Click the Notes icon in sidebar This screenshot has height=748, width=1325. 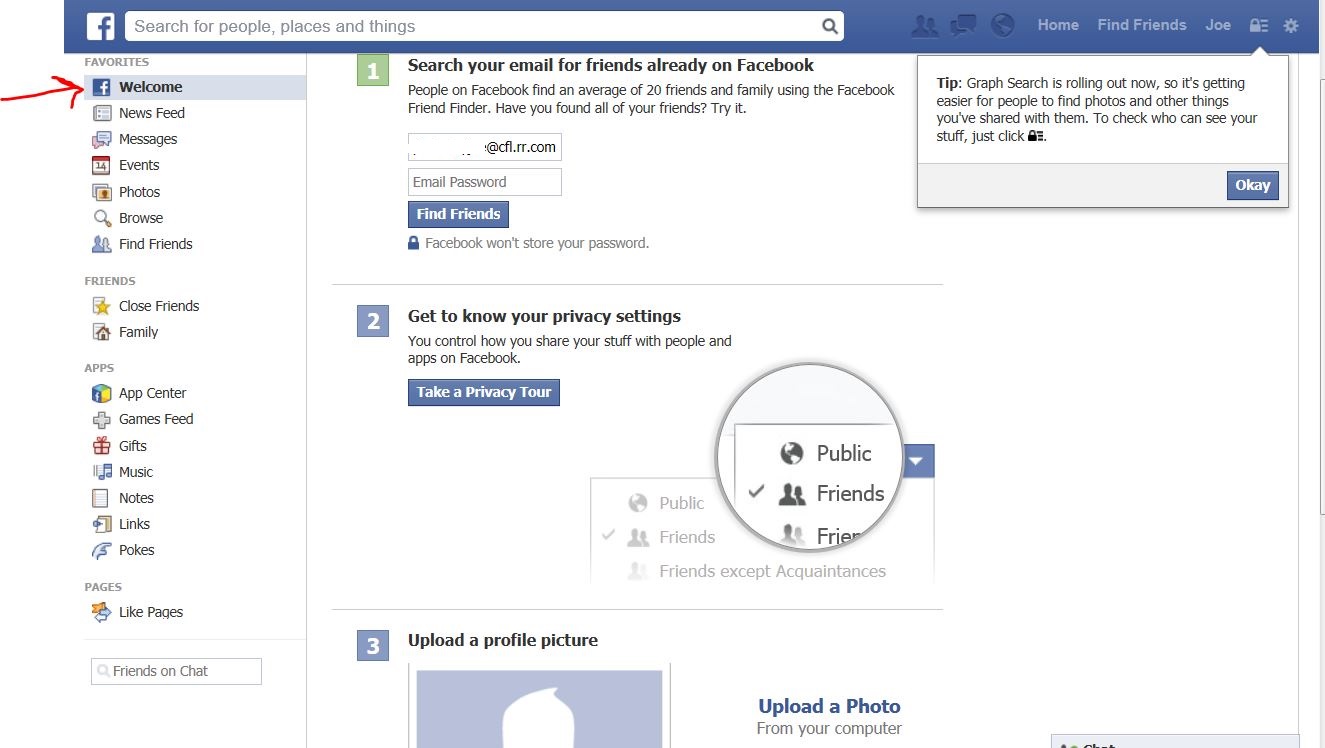(101, 498)
